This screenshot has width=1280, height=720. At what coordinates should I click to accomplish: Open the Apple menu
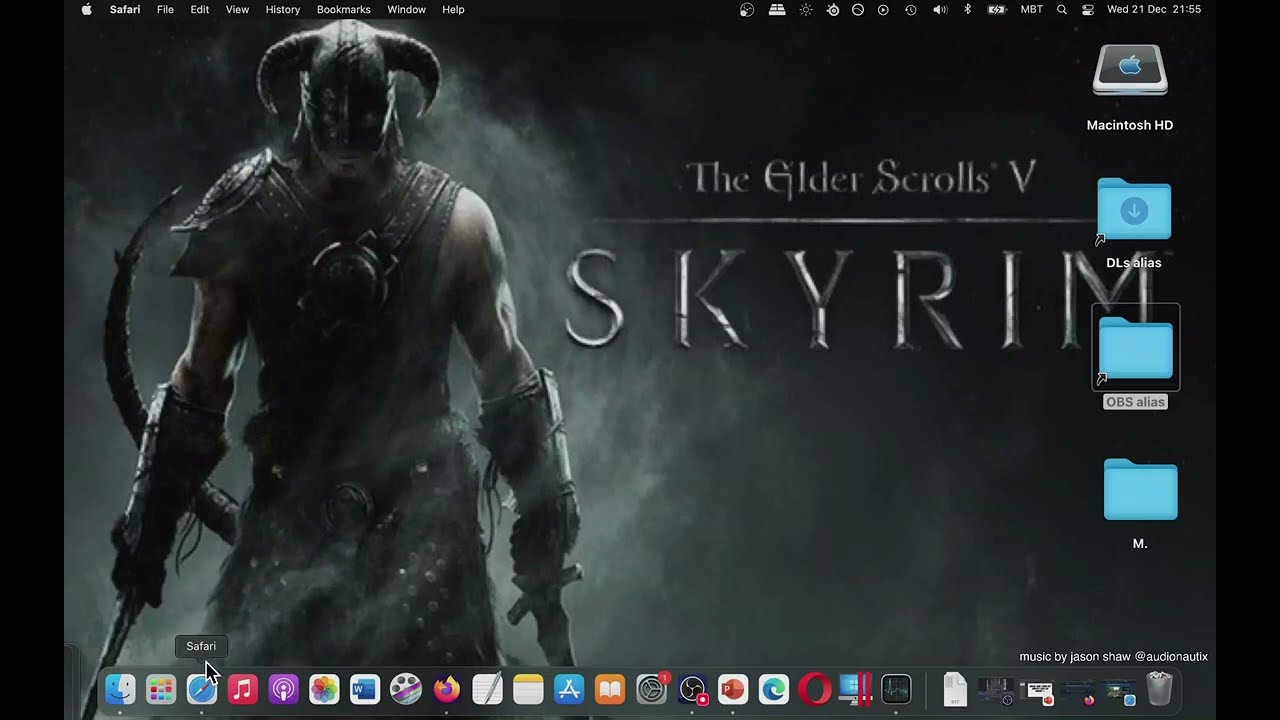(86, 9)
